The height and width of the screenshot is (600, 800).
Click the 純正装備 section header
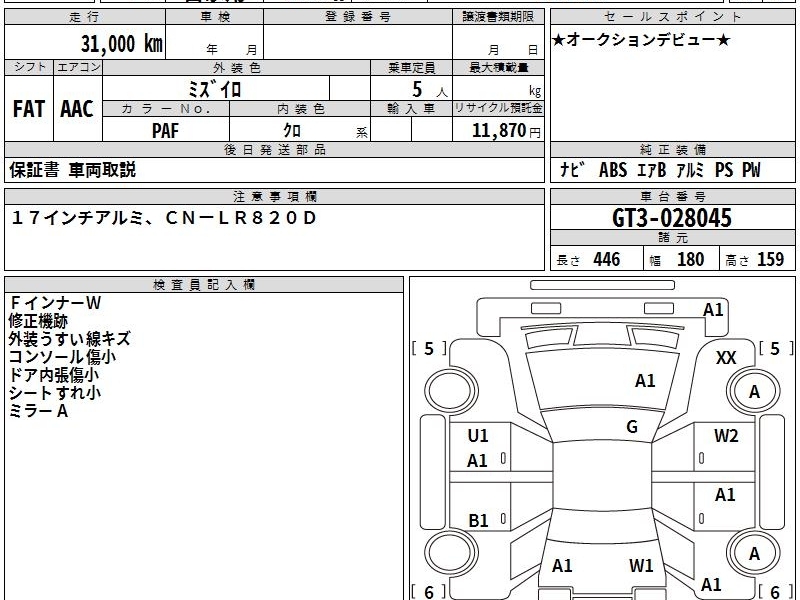672,149
